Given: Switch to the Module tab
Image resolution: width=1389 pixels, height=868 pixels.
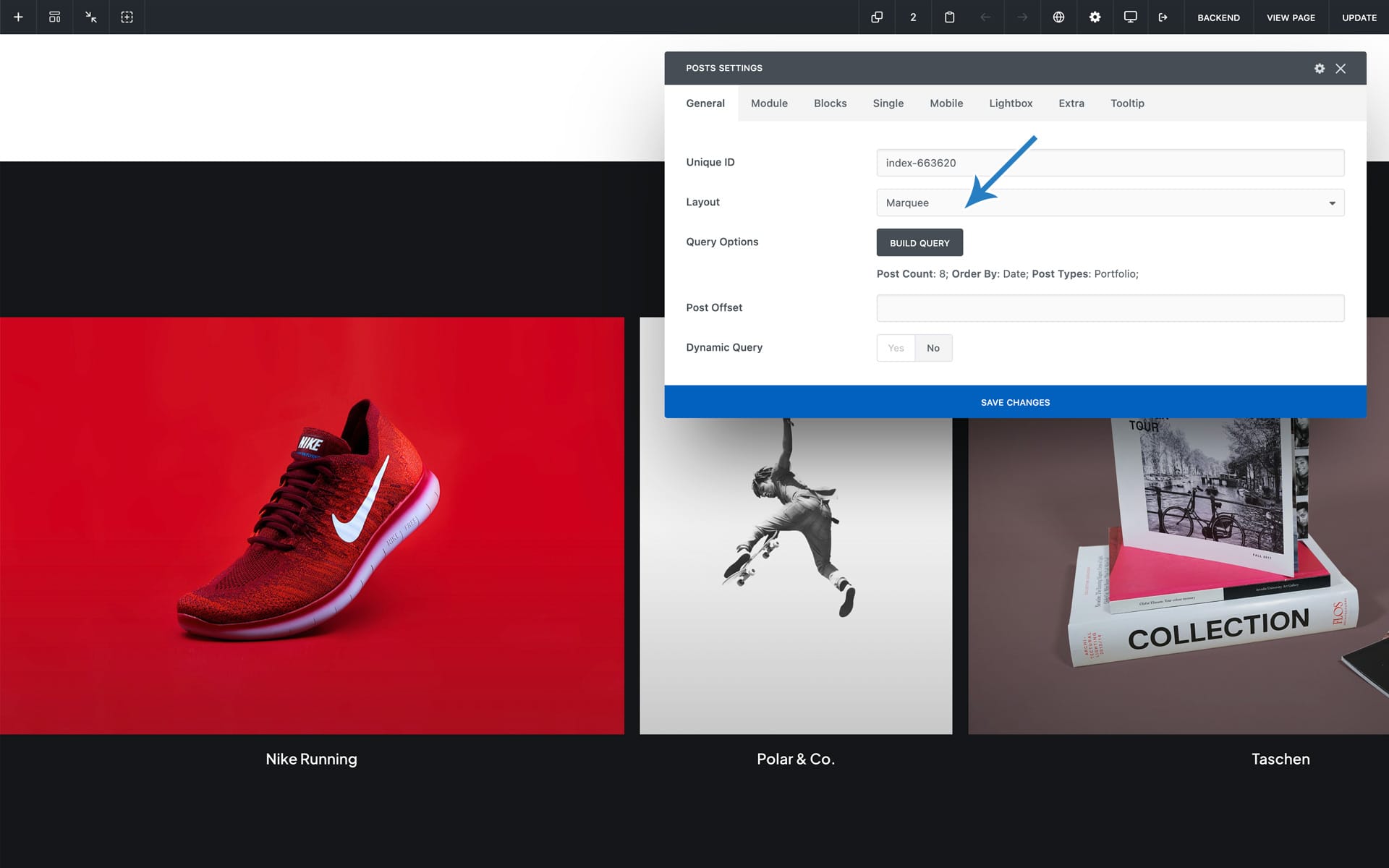Looking at the screenshot, I should point(769,103).
